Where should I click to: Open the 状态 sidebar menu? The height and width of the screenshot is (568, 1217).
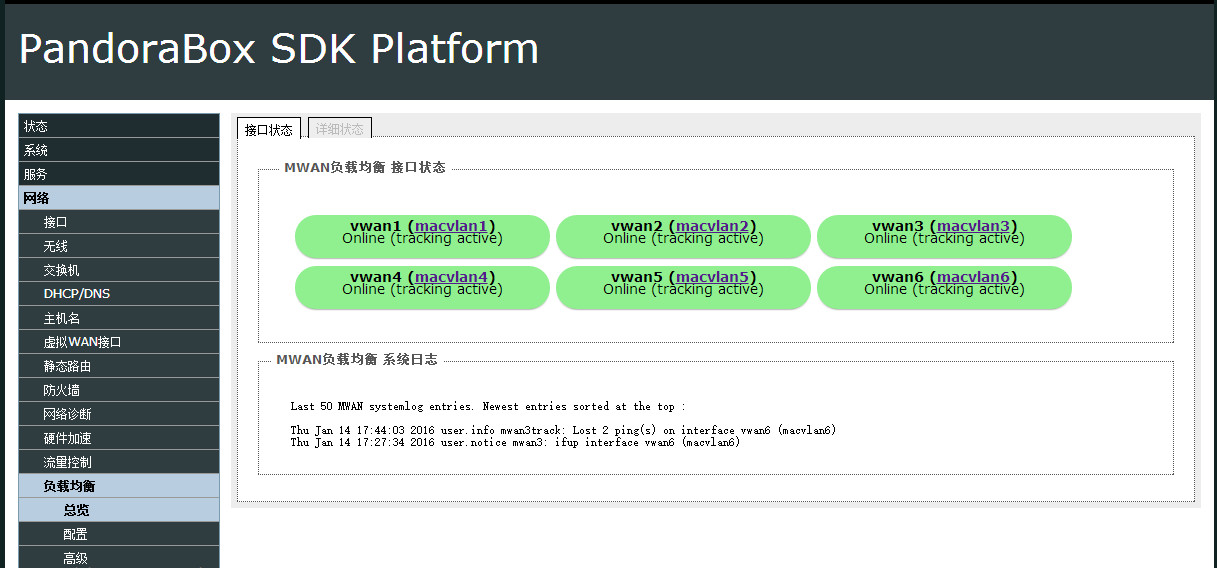pyautogui.click(x=119, y=126)
